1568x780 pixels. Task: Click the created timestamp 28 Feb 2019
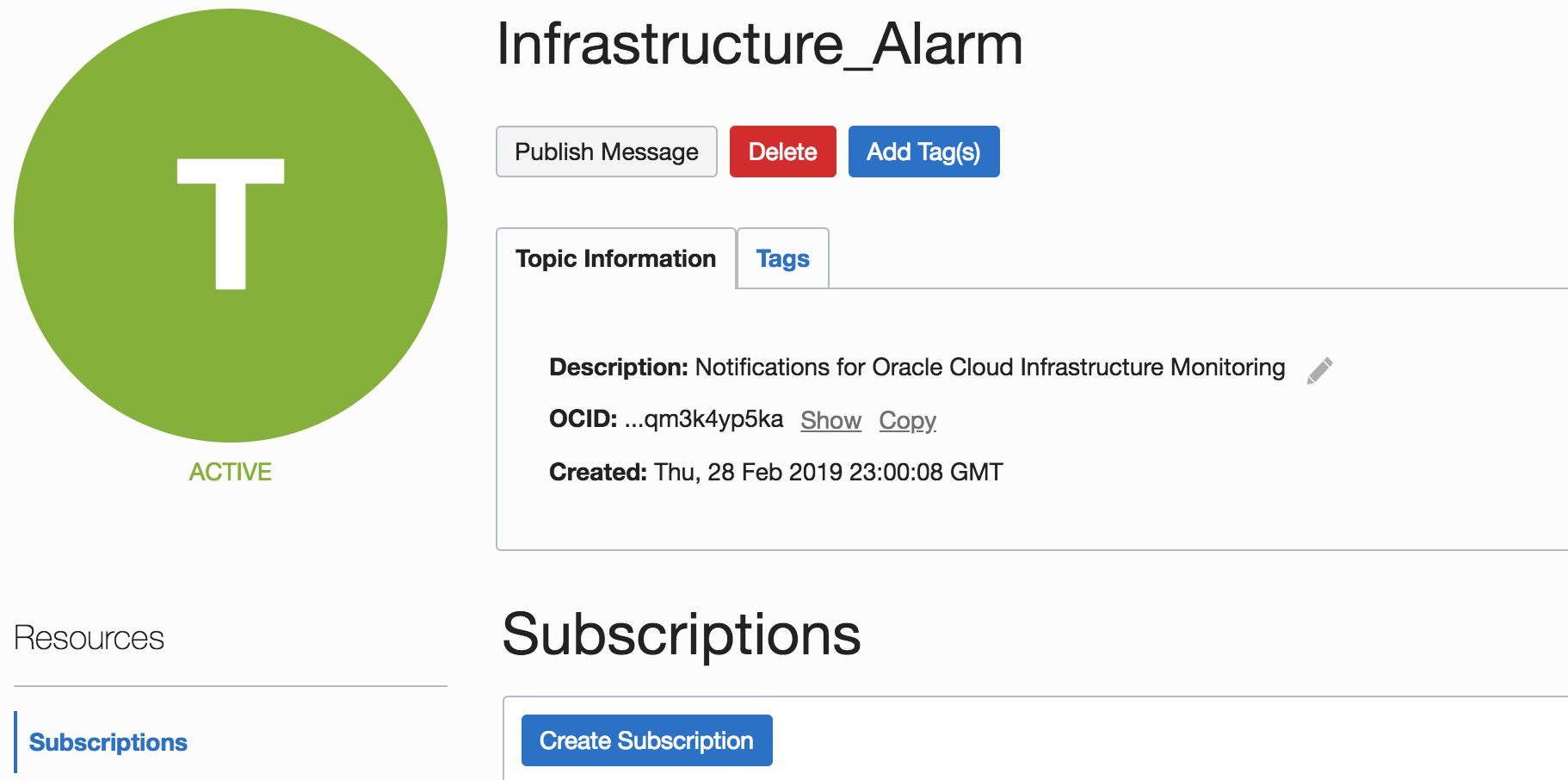[x=828, y=472]
